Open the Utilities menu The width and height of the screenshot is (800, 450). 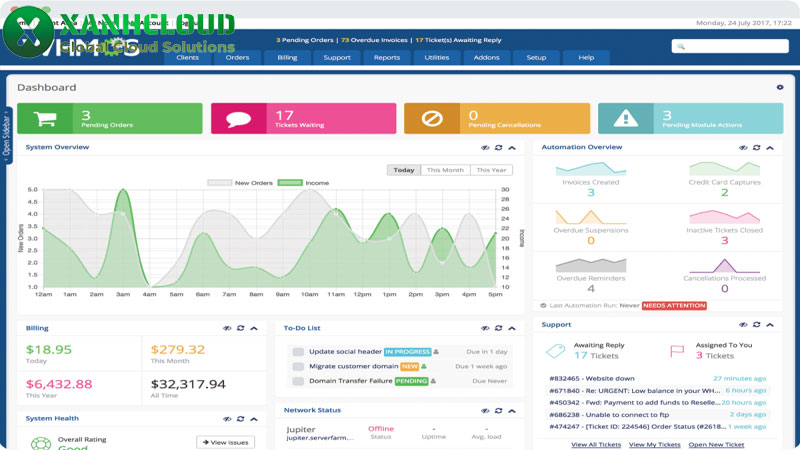[437, 57]
